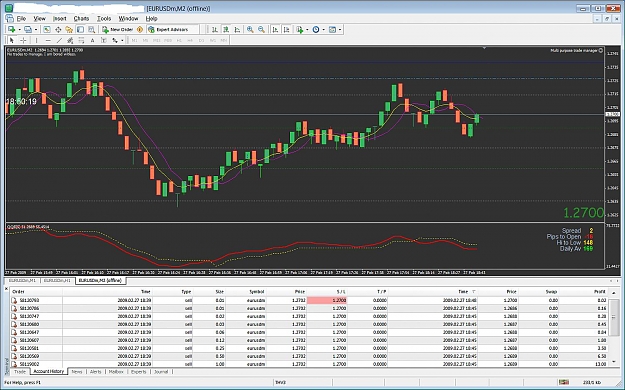Toggle the Data Window crosshair-target icon
Viewport: 625px width, 390px height.
coord(58,30)
